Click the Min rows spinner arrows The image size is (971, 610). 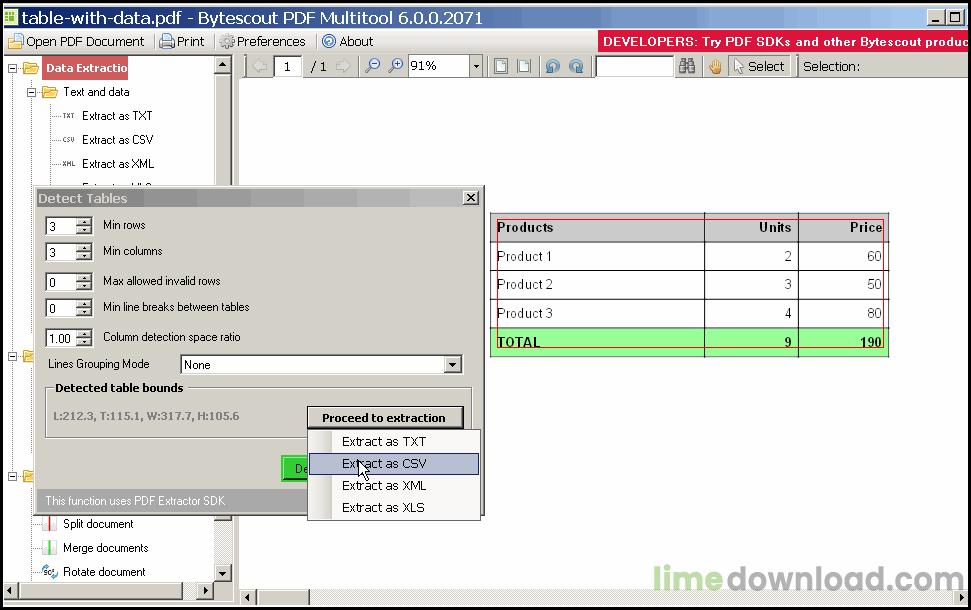click(x=84, y=226)
